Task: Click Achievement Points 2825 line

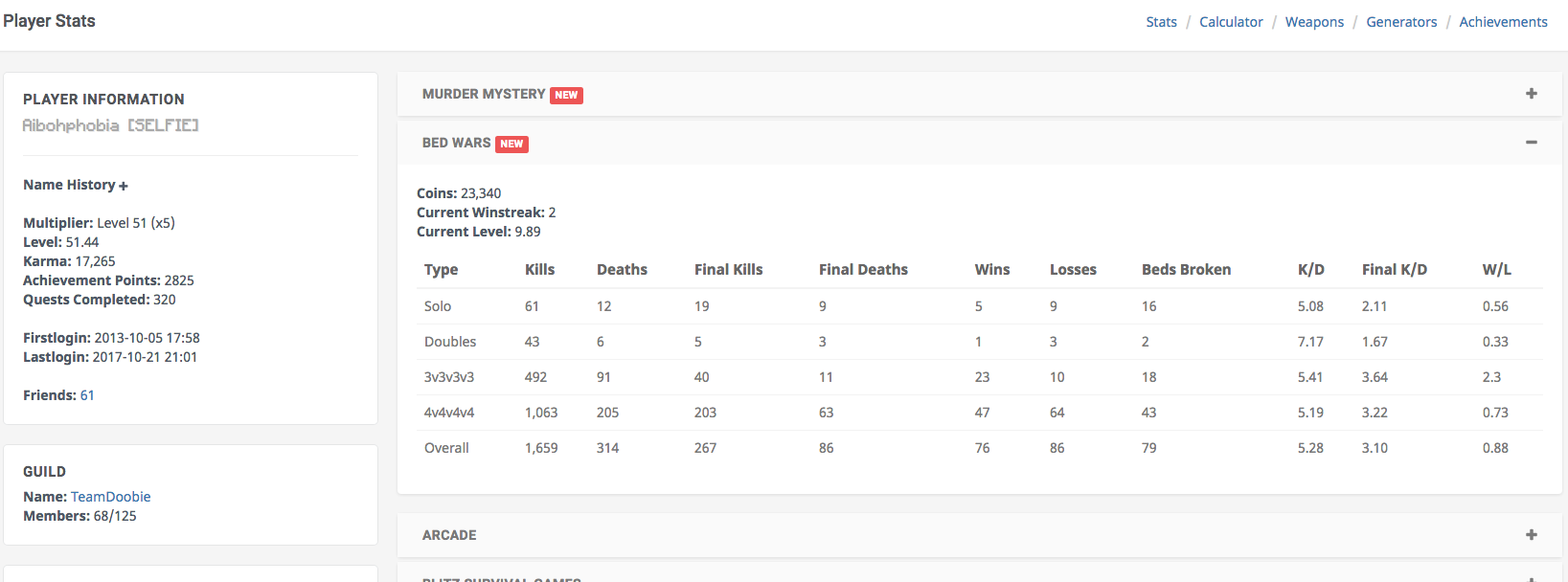Action: [x=108, y=280]
